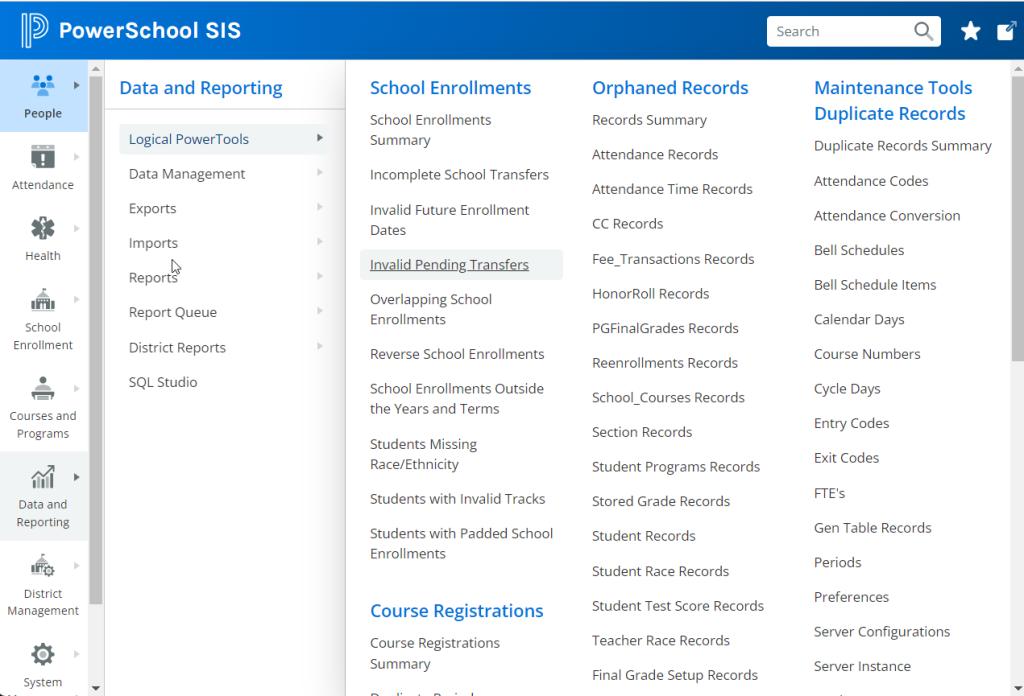Open HonorRoll Records link
The height and width of the screenshot is (696, 1024).
point(650,293)
